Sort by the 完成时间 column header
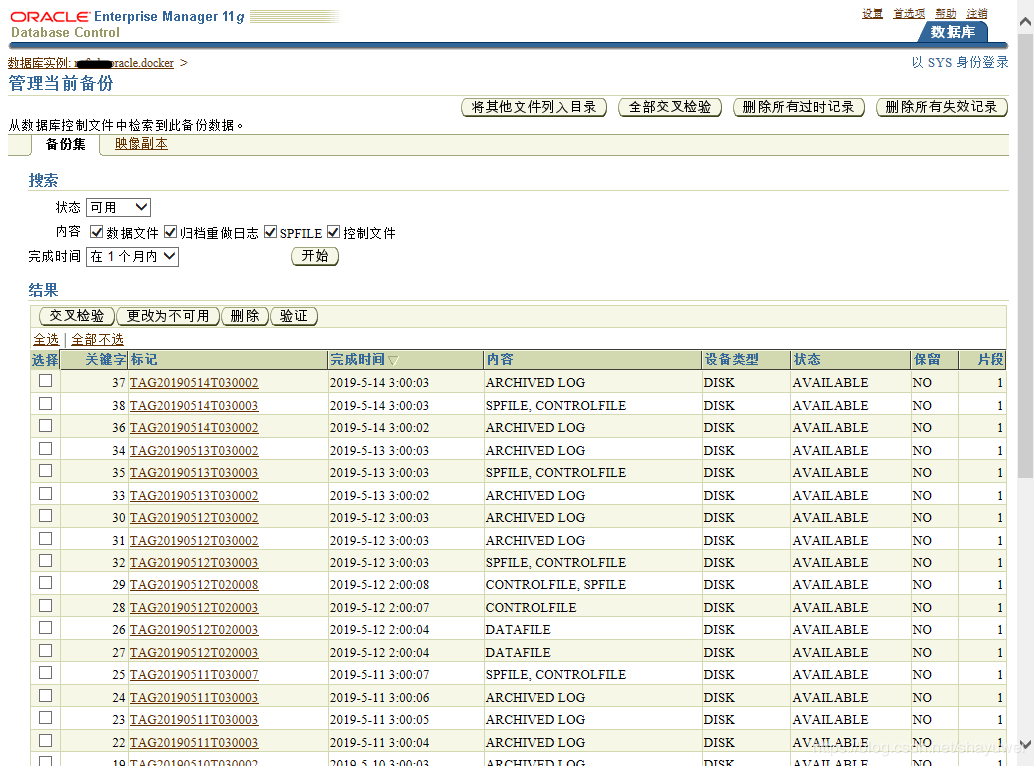 357,359
